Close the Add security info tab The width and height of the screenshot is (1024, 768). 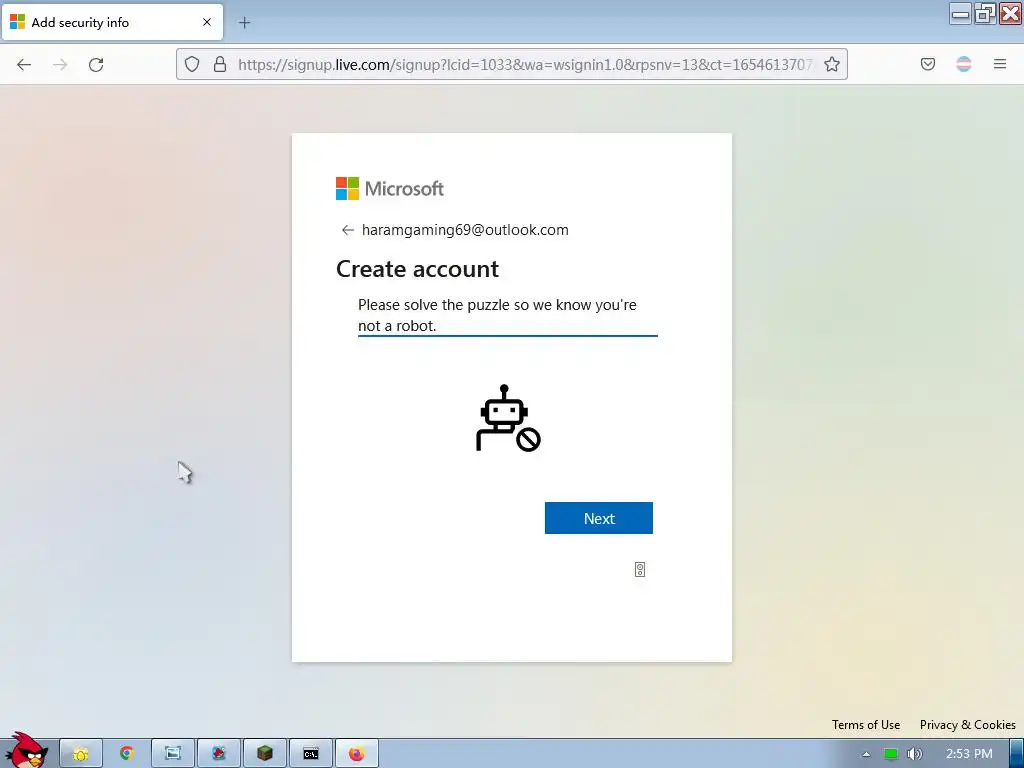pos(207,22)
